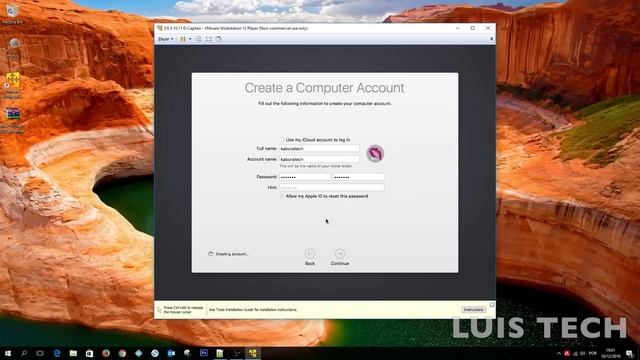The height and width of the screenshot is (360, 640).
Task: Select the password verify field
Action: [358, 177]
